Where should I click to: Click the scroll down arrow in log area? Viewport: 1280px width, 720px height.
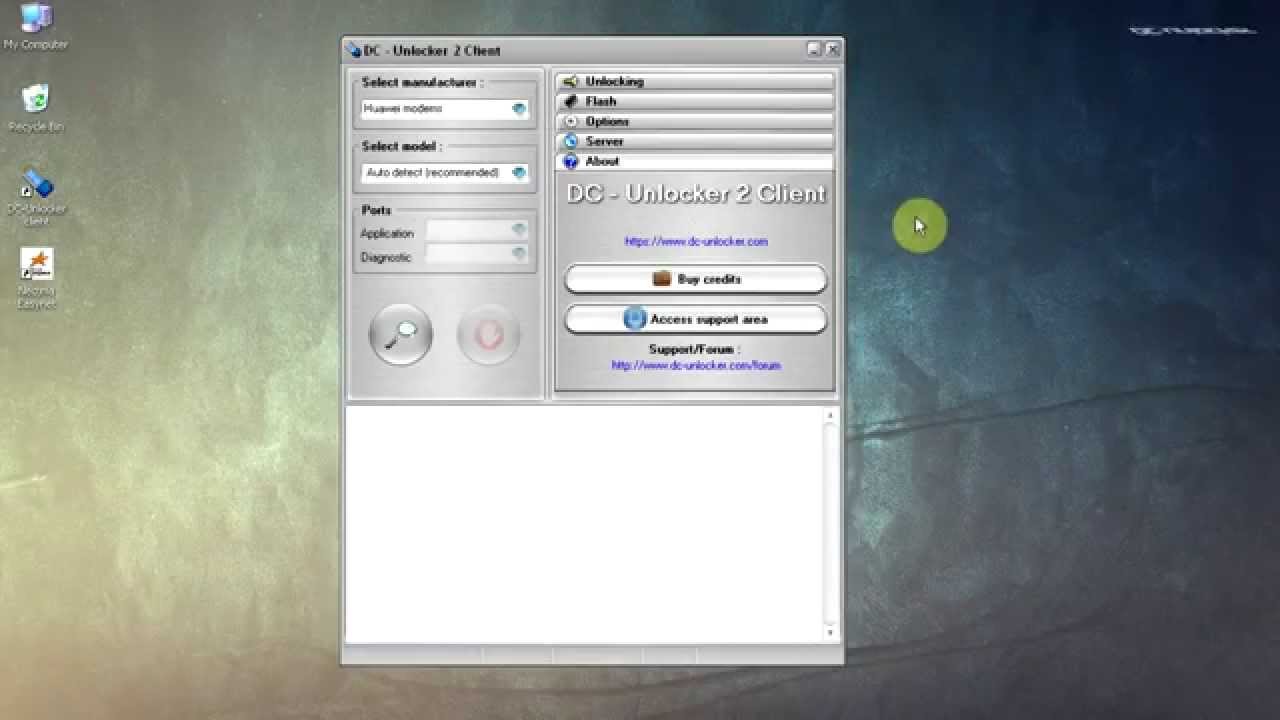[x=830, y=632]
